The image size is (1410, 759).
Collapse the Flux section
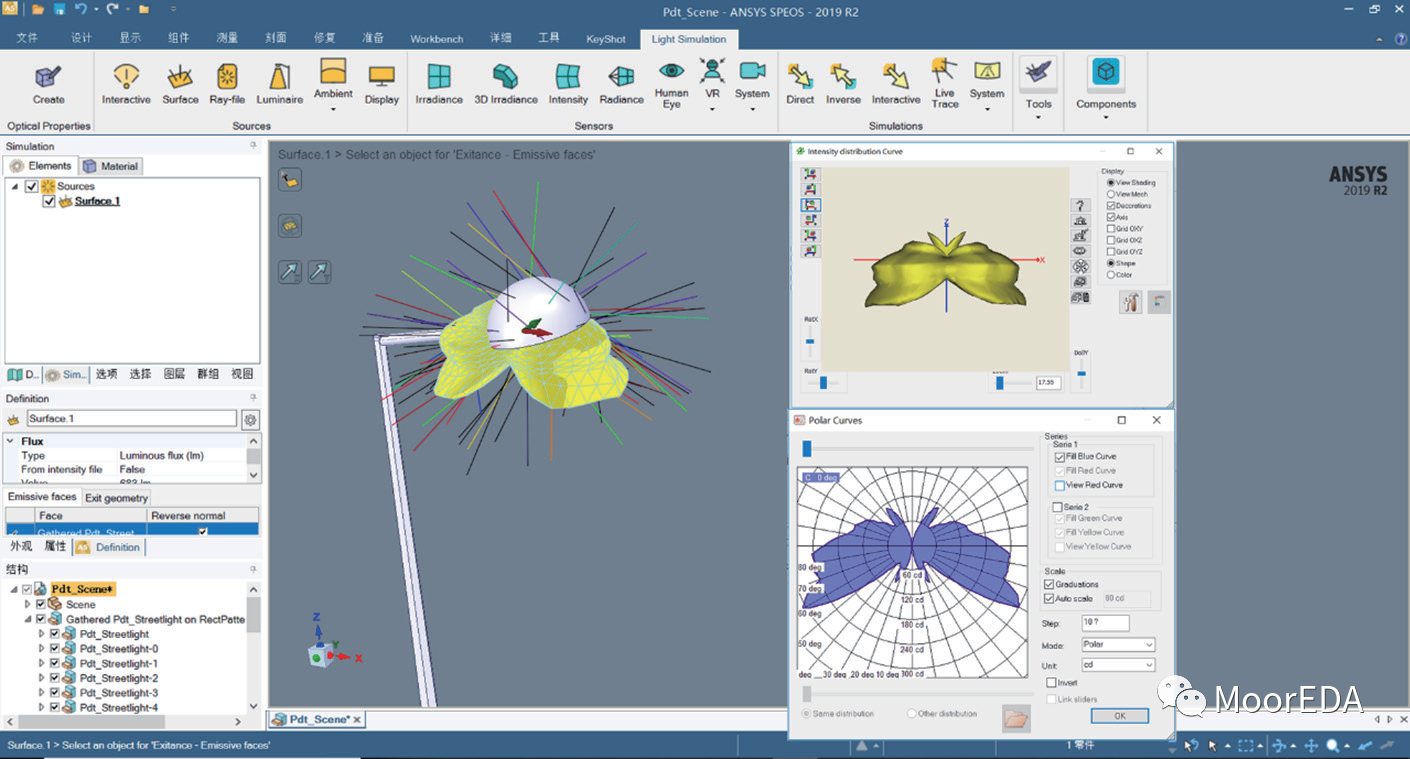coord(11,441)
